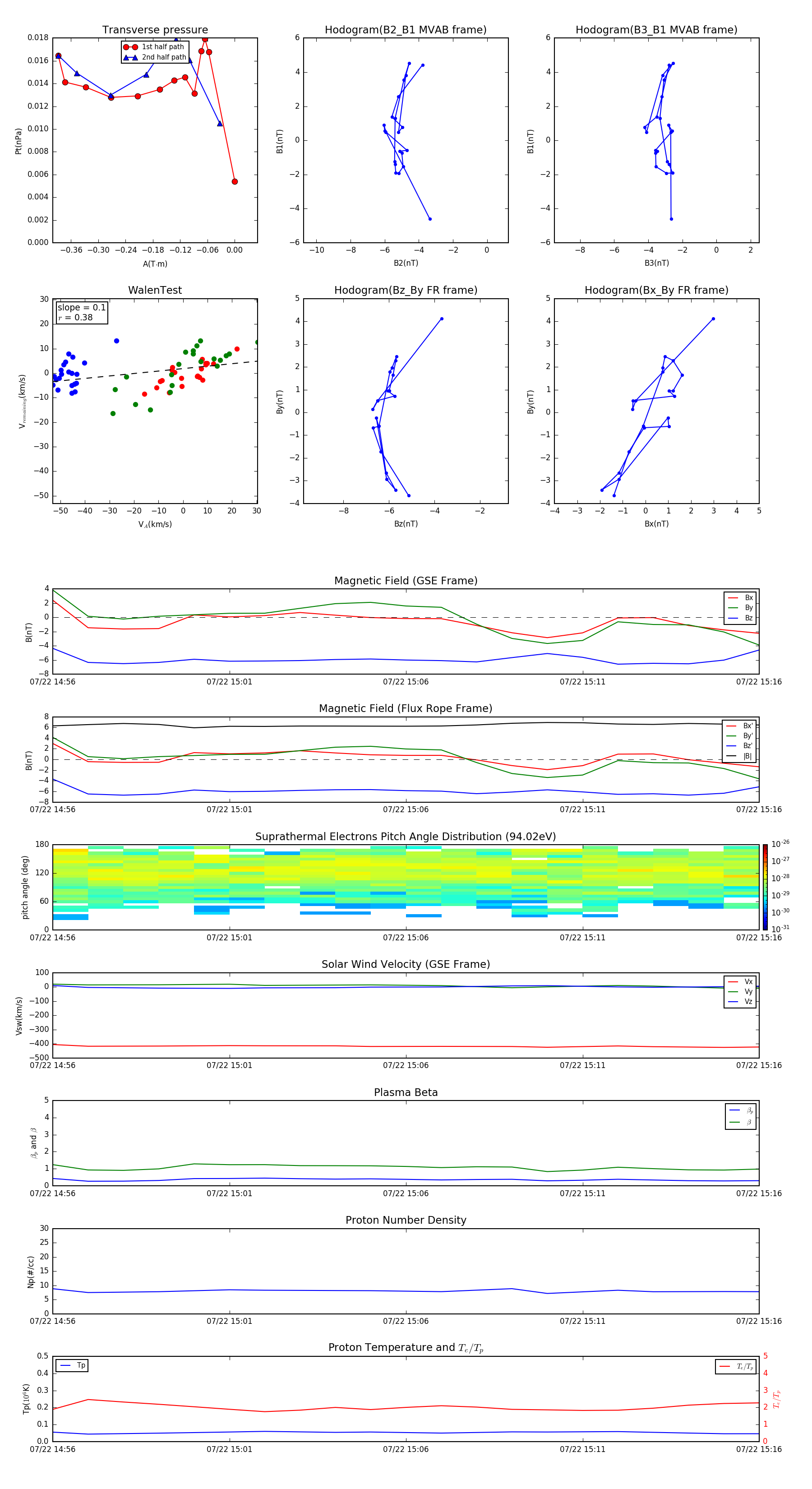
Task: Click the 'Bz(nT)' x-axis label
Action: click(x=406, y=524)
